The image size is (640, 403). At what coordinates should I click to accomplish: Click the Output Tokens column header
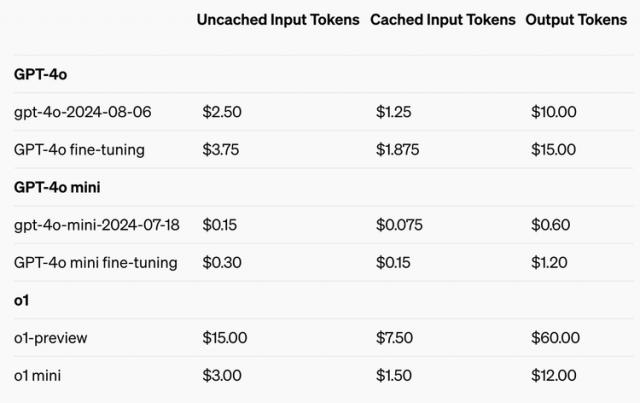[577, 19]
